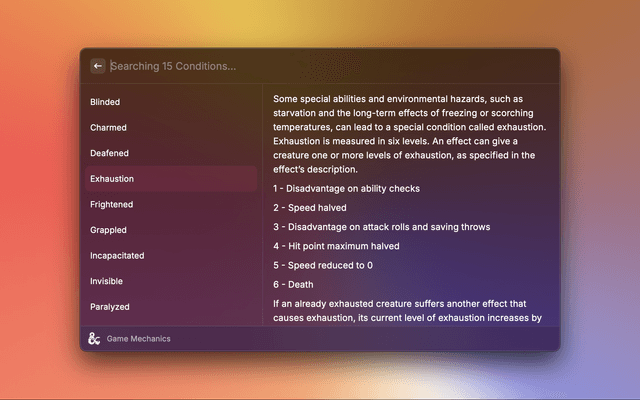Open the Charmed condition entry
640x400 pixels.
click(108, 128)
